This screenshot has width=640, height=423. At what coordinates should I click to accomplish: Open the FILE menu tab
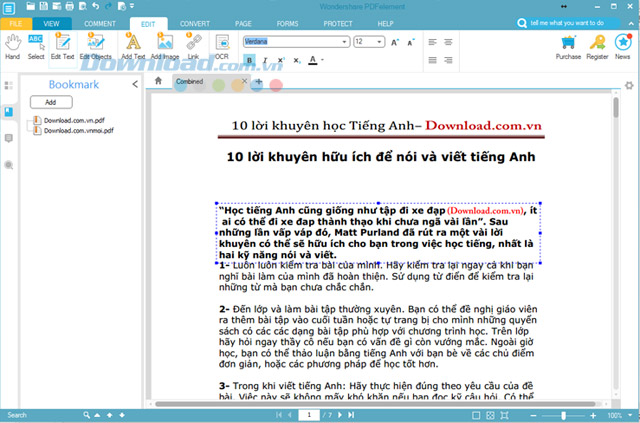click(x=16, y=24)
